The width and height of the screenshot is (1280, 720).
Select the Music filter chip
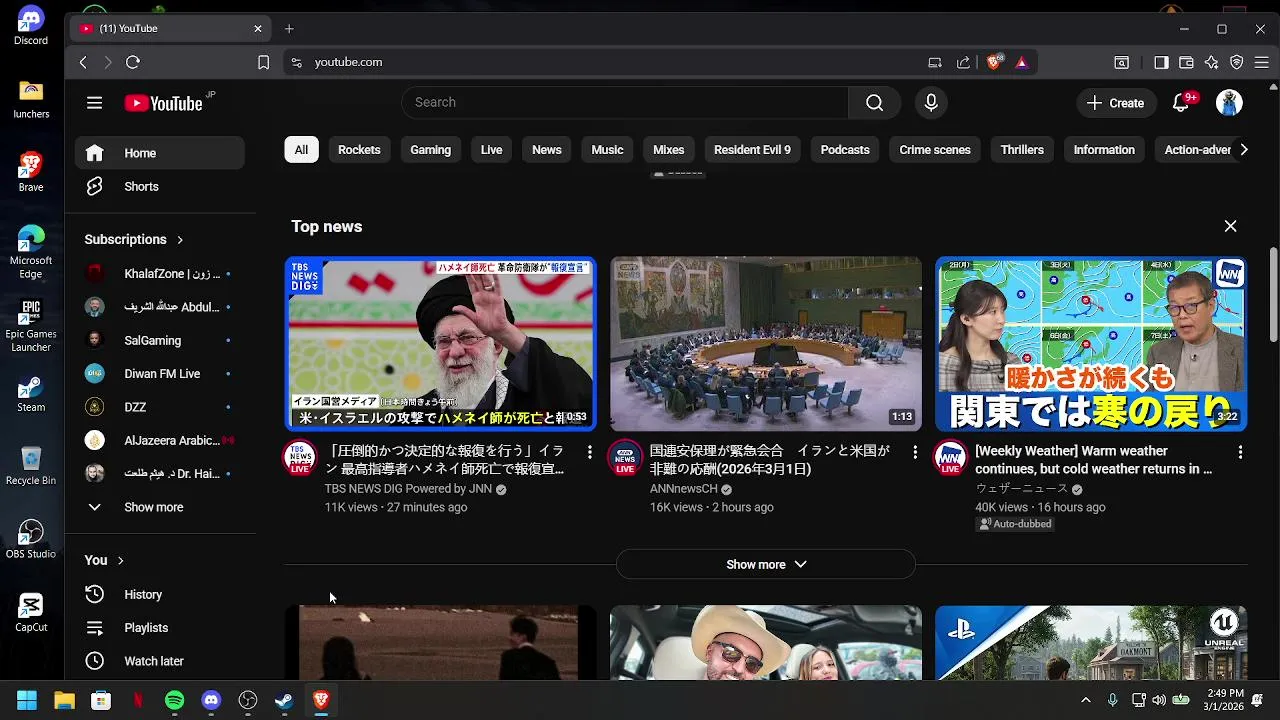click(607, 150)
